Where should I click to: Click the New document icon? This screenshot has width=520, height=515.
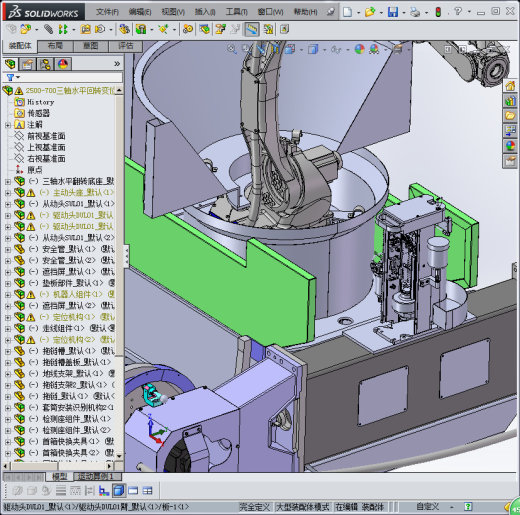[x=347, y=12]
